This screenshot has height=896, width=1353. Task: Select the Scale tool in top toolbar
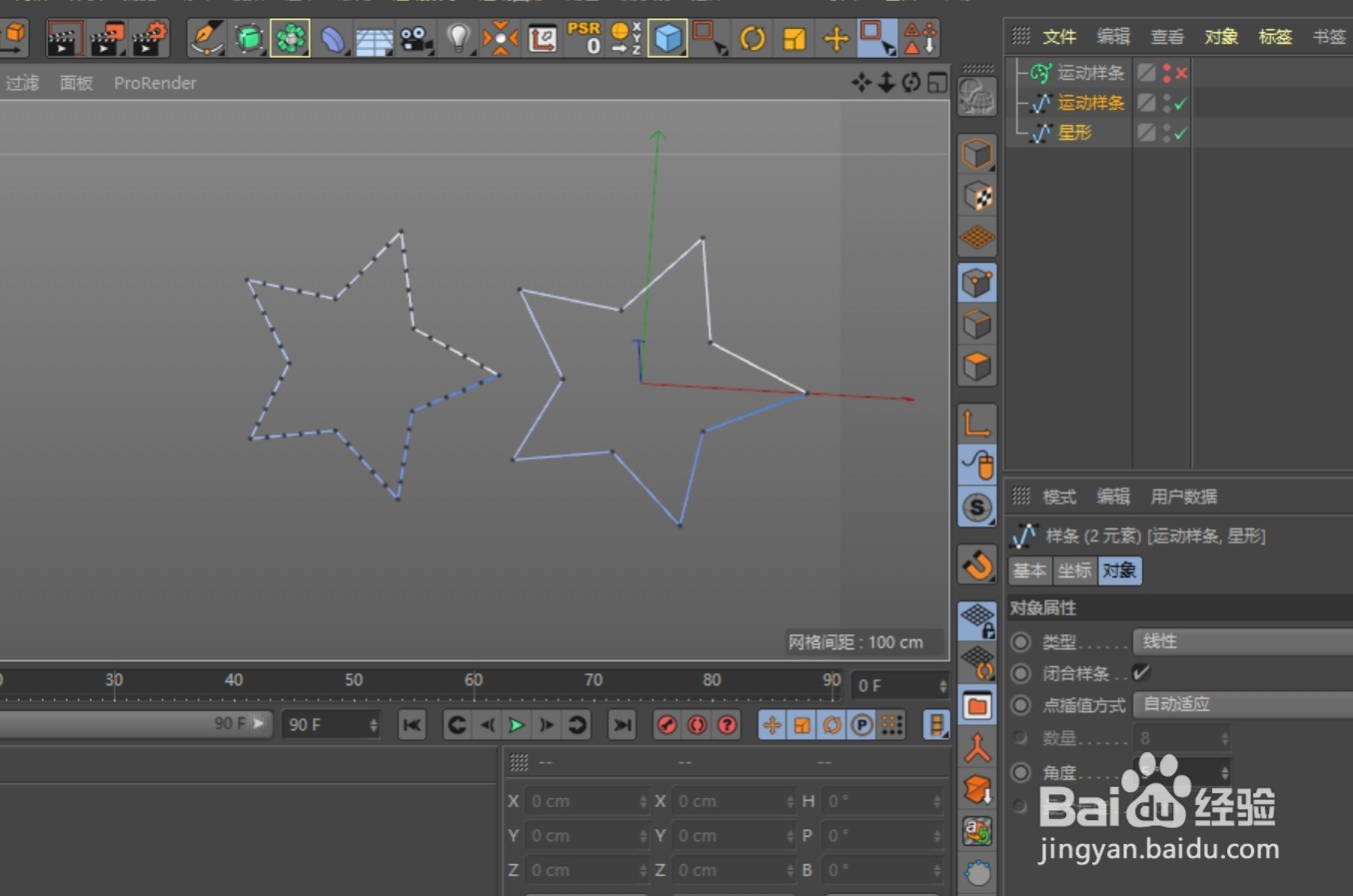pyautogui.click(x=794, y=39)
